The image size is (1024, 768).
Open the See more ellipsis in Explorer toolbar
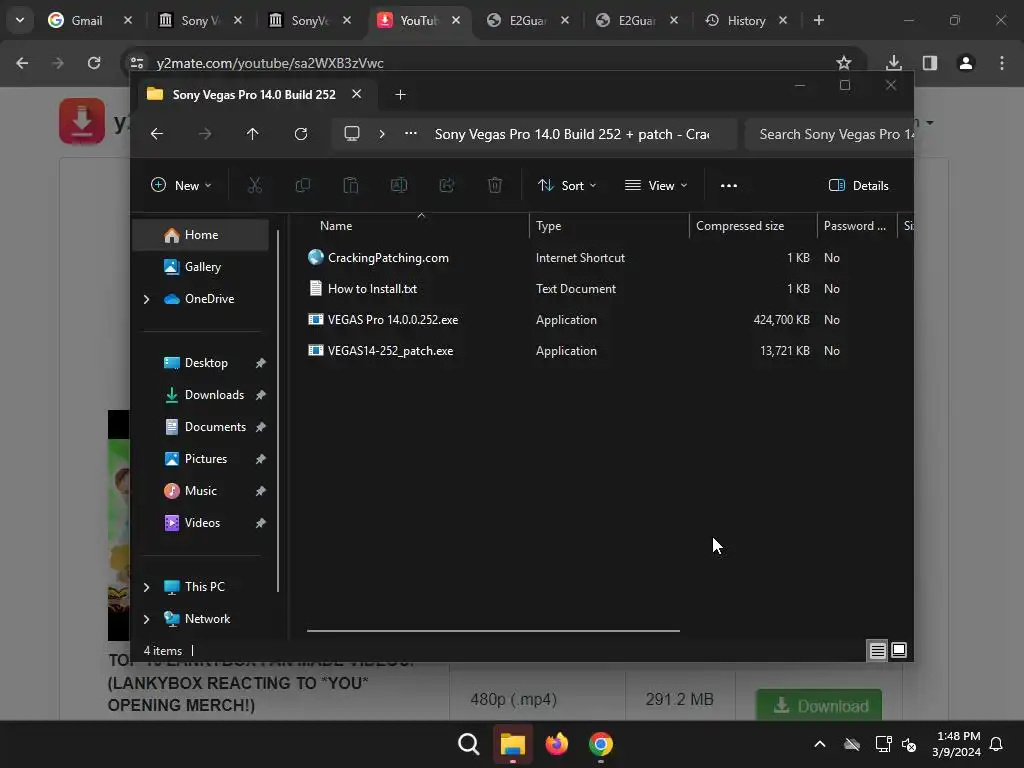(x=729, y=185)
